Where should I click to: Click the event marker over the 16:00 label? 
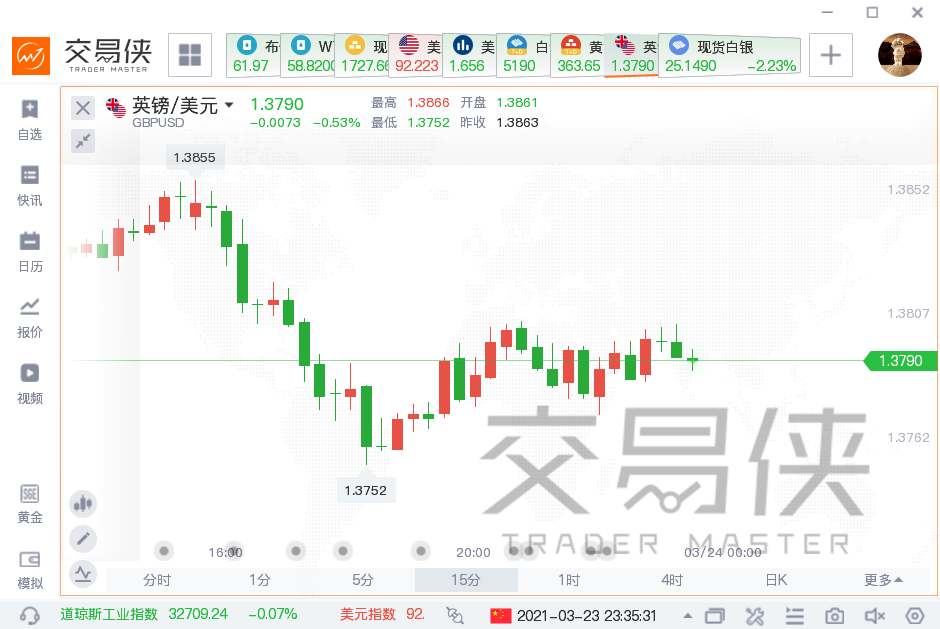pyautogui.click(x=233, y=550)
